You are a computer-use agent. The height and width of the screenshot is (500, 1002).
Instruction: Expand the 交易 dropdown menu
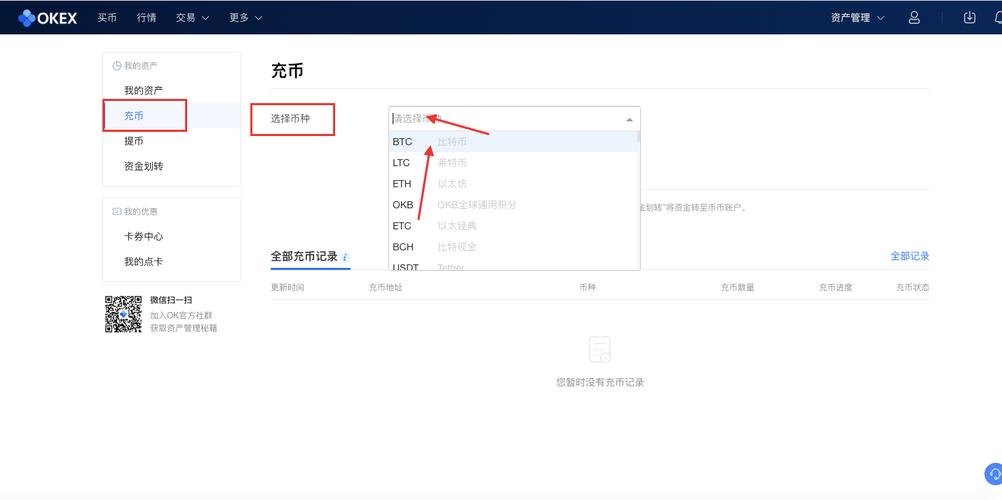point(192,17)
